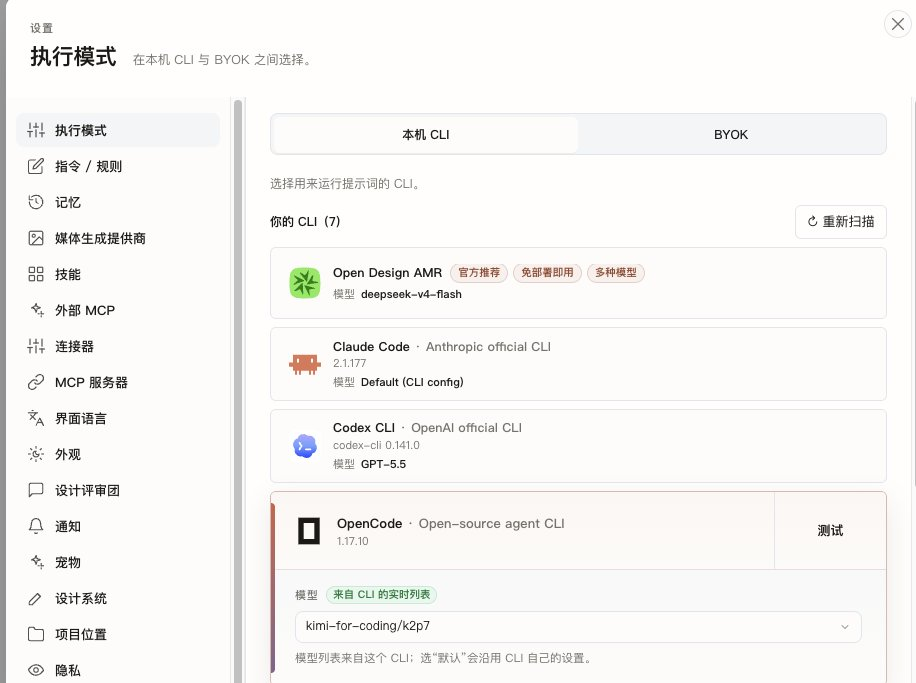Click the 来自 CLI 的实时列表 badge

[x=381, y=595]
